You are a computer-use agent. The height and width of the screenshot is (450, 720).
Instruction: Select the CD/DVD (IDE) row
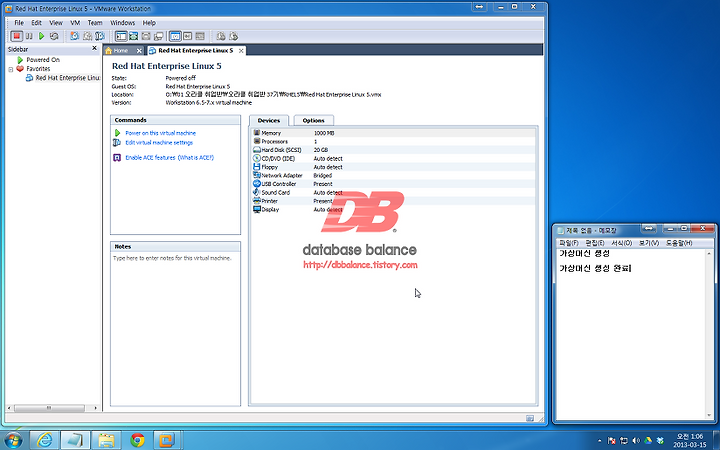[x=394, y=158]
